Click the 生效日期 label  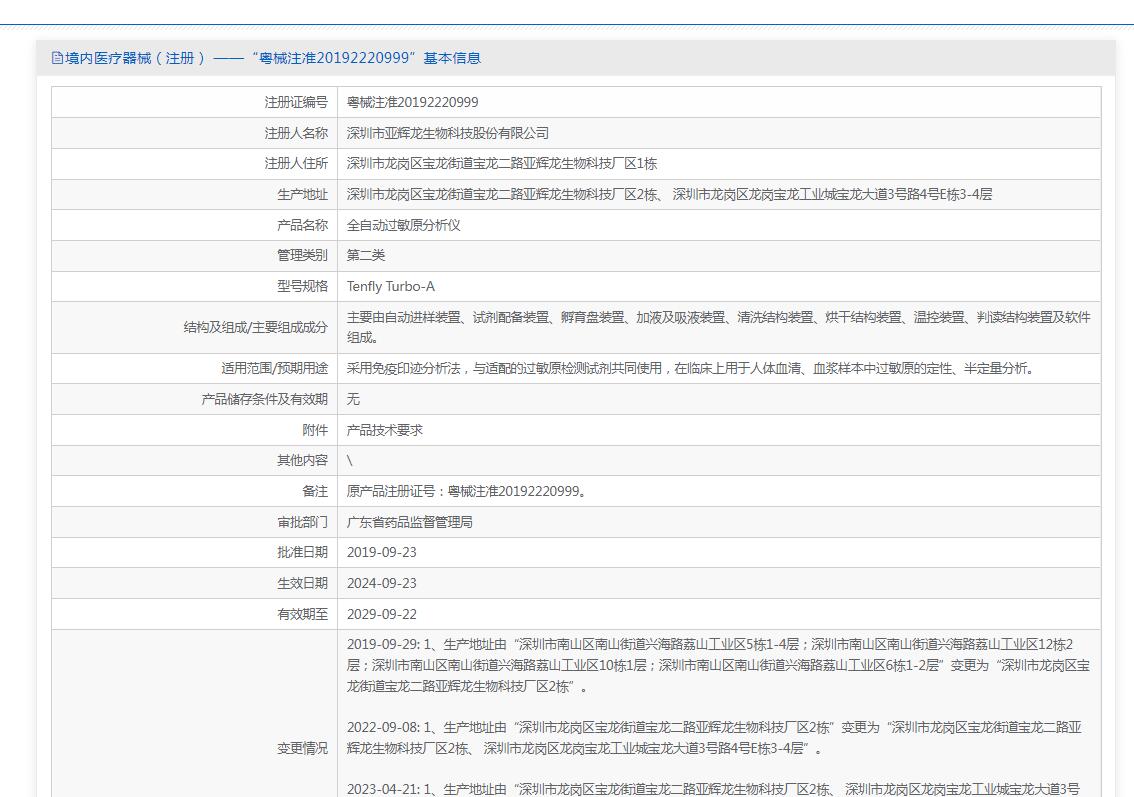(302, 583)
